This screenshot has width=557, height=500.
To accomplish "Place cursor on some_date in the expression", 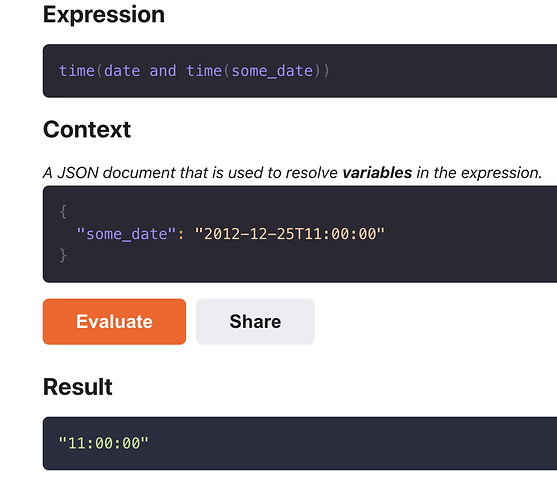I will pyautogui.click(x=272, y=71).
